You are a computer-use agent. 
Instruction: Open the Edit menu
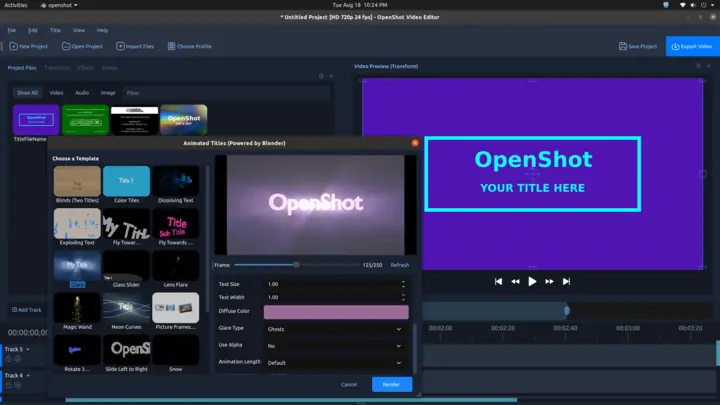tap(33, 30)
